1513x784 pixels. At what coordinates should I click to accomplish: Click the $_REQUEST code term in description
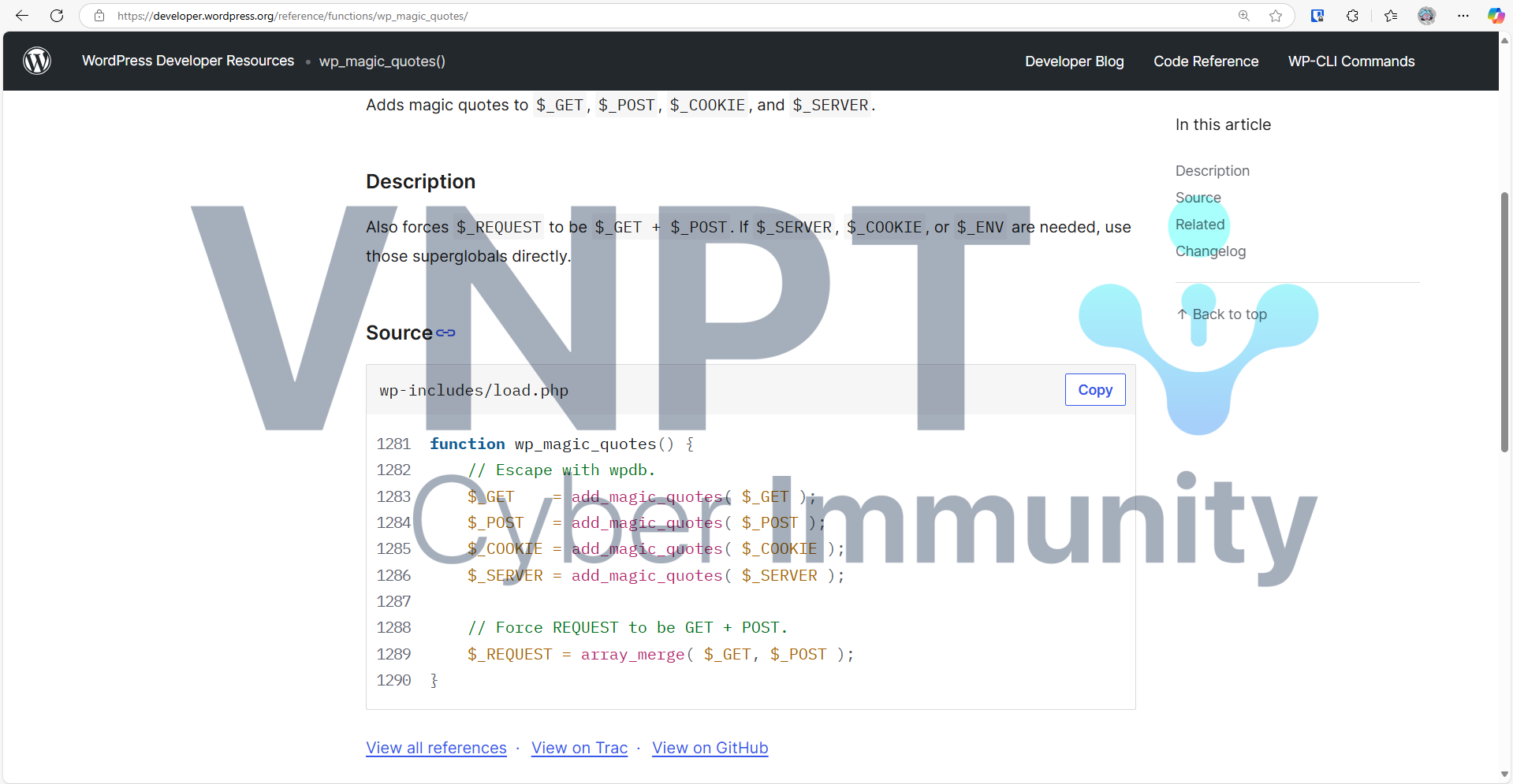(x=498, y=227)
